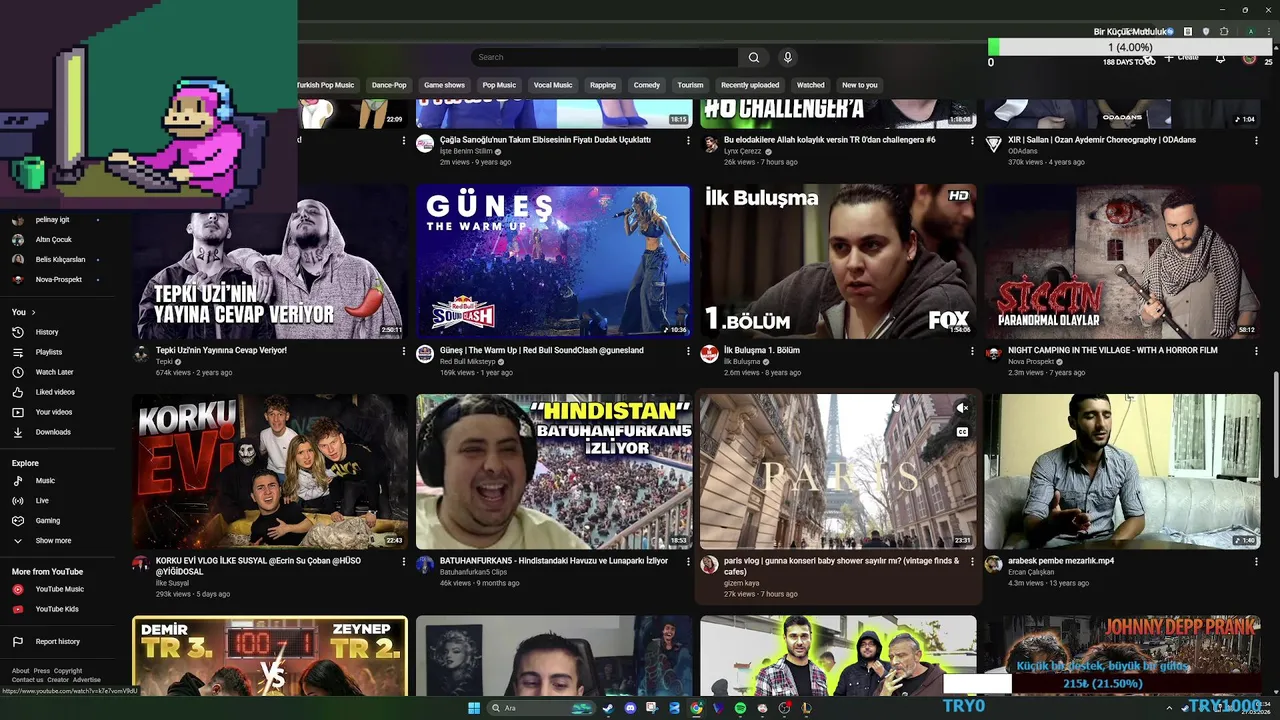Open Batuhanfurkan5 Clips channel avatar
This screenshot has width=1280, height=720.
[x=425, y=564]
